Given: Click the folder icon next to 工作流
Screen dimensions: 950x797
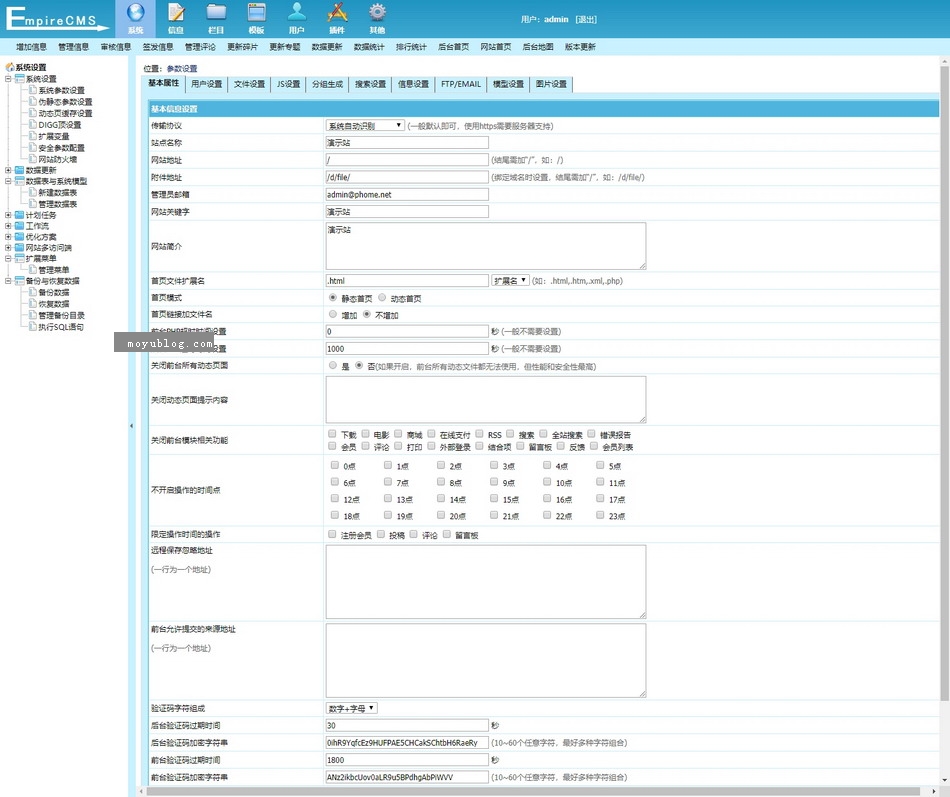Looking at the screenshot, I should pyautogui.click(x=19, y=226).
